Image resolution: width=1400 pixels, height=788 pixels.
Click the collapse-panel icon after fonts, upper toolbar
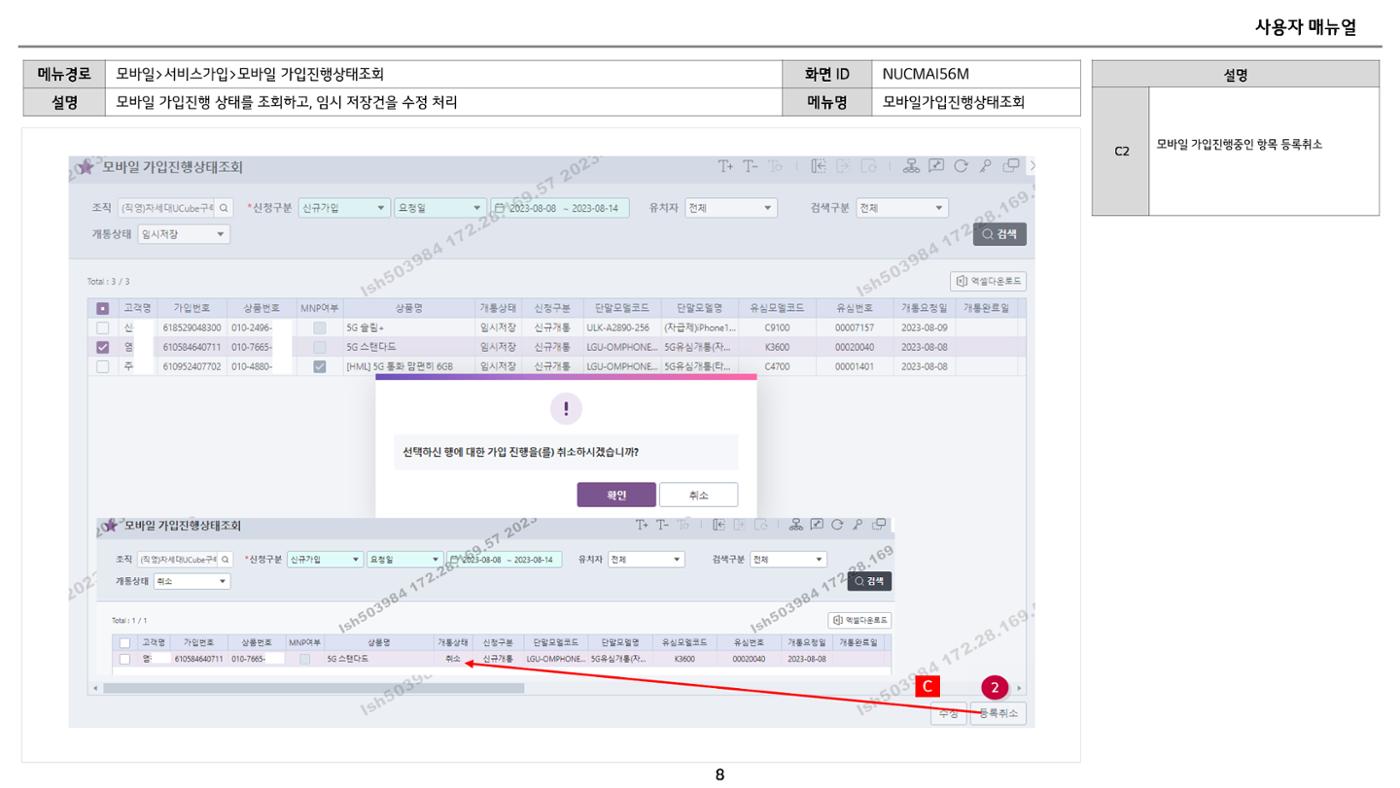click(819, 166)
